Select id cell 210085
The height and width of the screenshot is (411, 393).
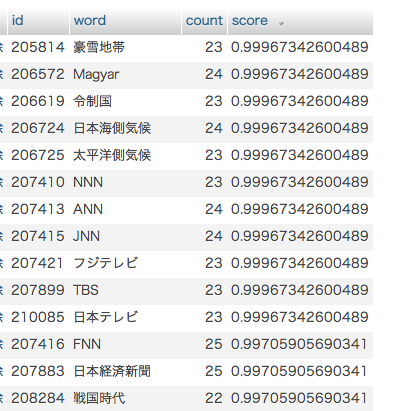[x=38, y=317]
